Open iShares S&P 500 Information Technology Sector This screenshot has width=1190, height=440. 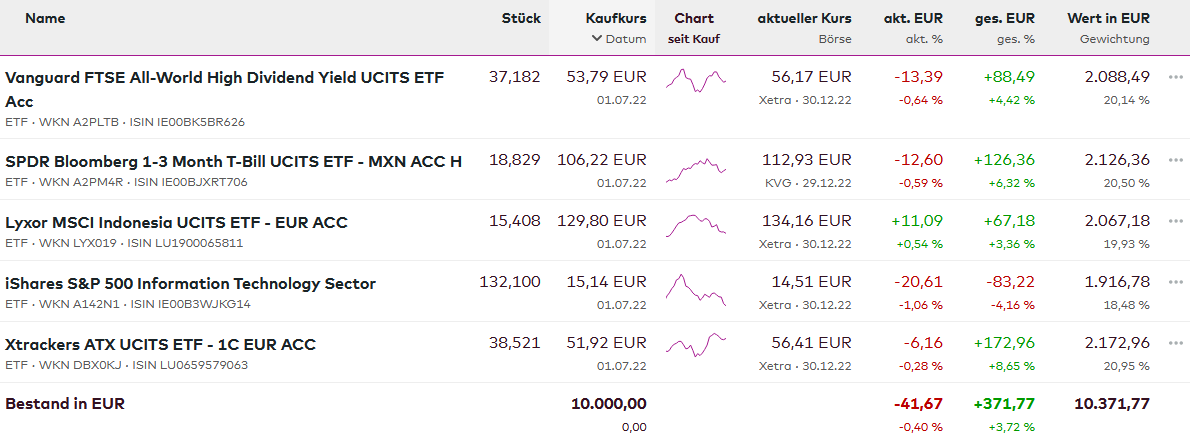[190, 283]
